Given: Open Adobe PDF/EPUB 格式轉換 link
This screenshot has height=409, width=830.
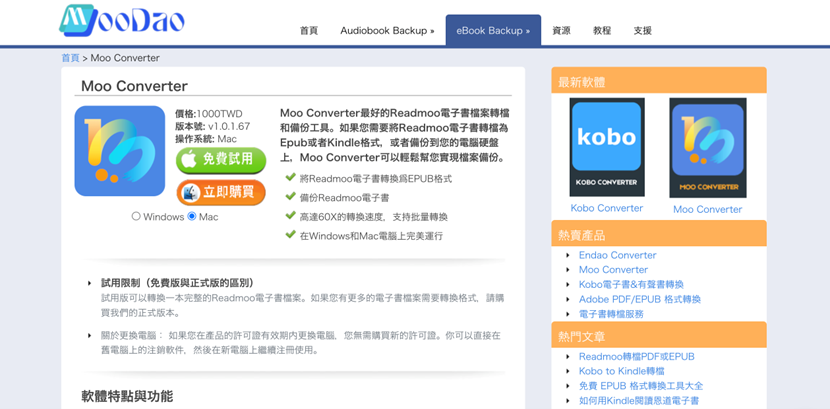Looking at the screenshot, I should click(x=639, y=299).
